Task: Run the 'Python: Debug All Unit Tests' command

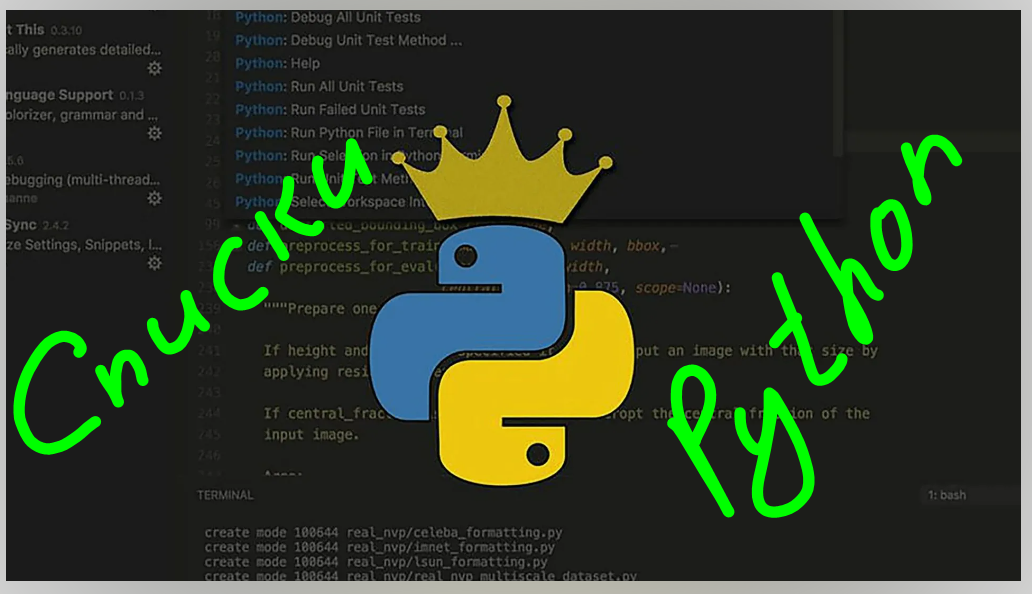Action: click(328, 17)
